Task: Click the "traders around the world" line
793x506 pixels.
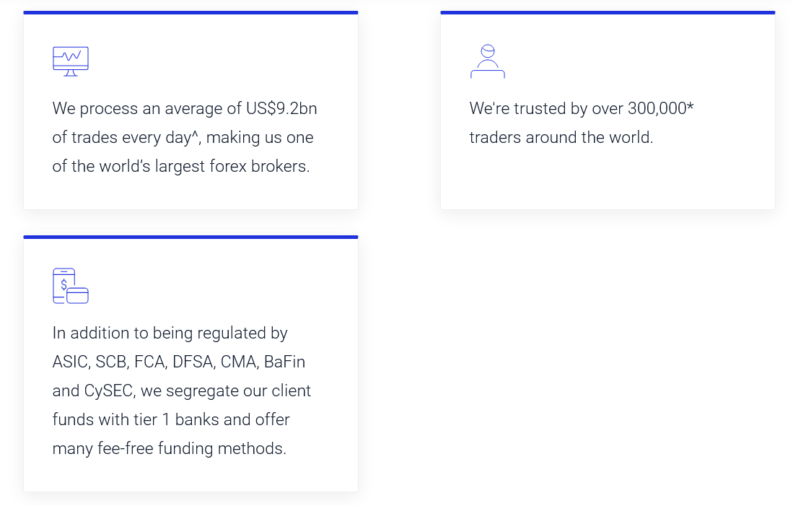Action: 561,137
